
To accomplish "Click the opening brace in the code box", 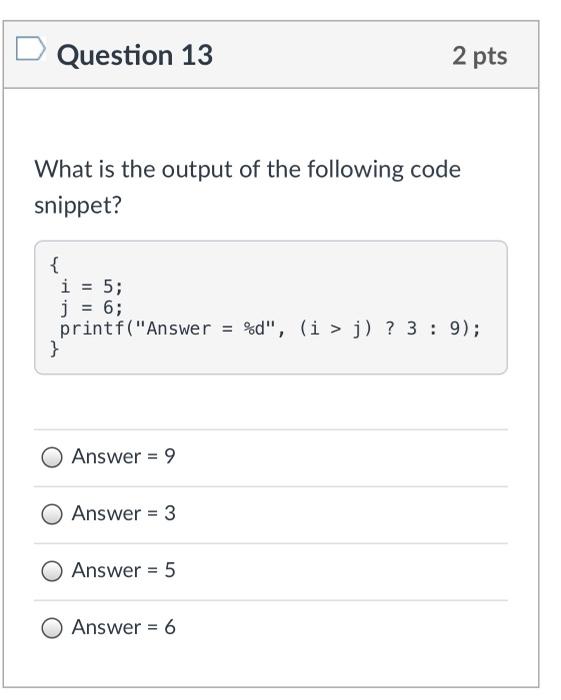I will [54, 265].
